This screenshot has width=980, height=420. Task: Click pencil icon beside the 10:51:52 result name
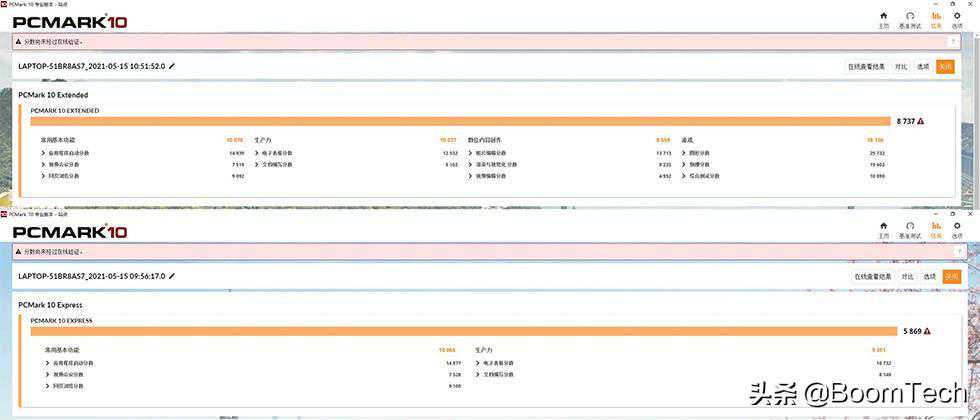172,66
